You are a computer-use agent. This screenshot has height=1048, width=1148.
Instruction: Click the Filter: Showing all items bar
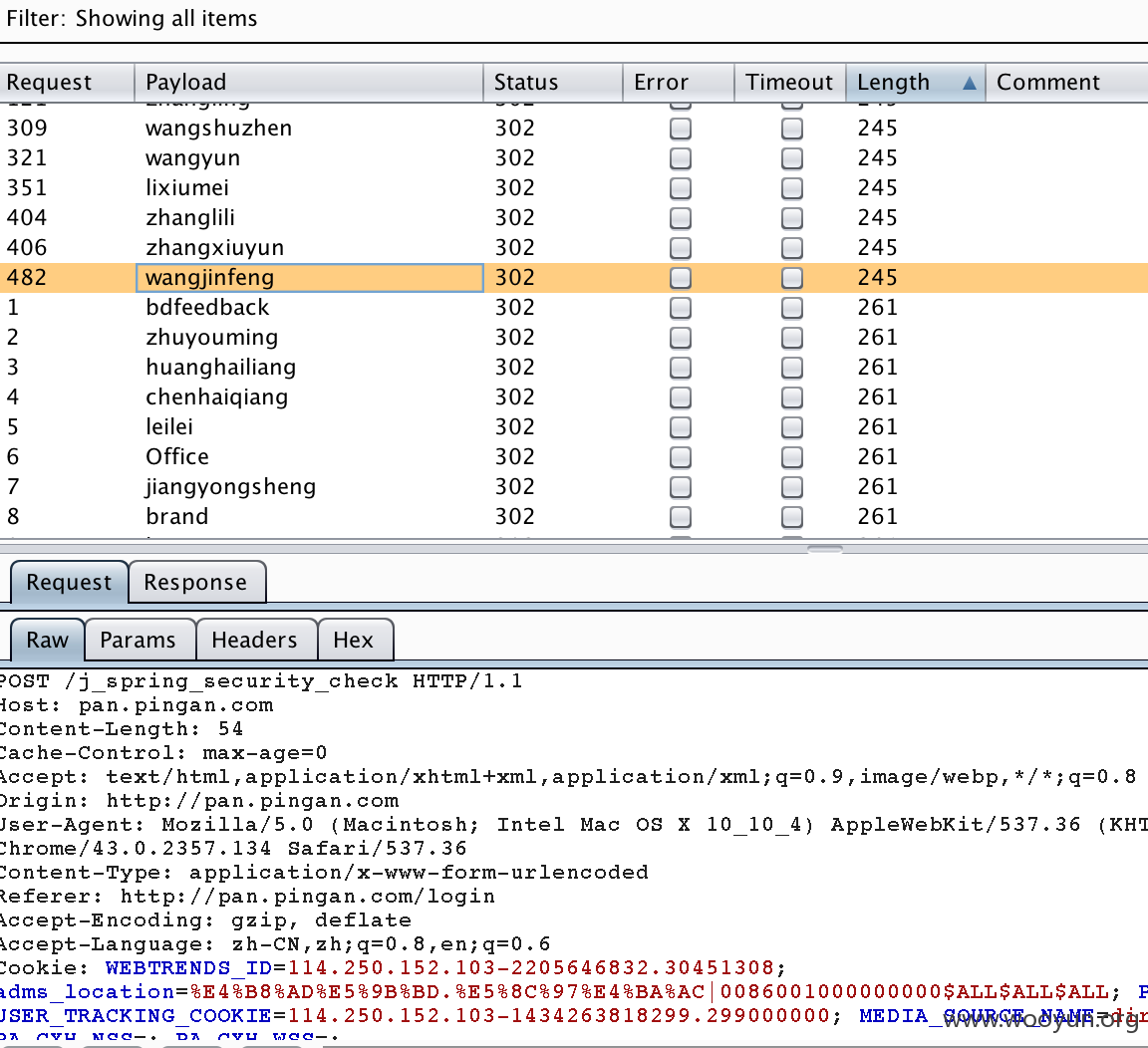point(574,19)
